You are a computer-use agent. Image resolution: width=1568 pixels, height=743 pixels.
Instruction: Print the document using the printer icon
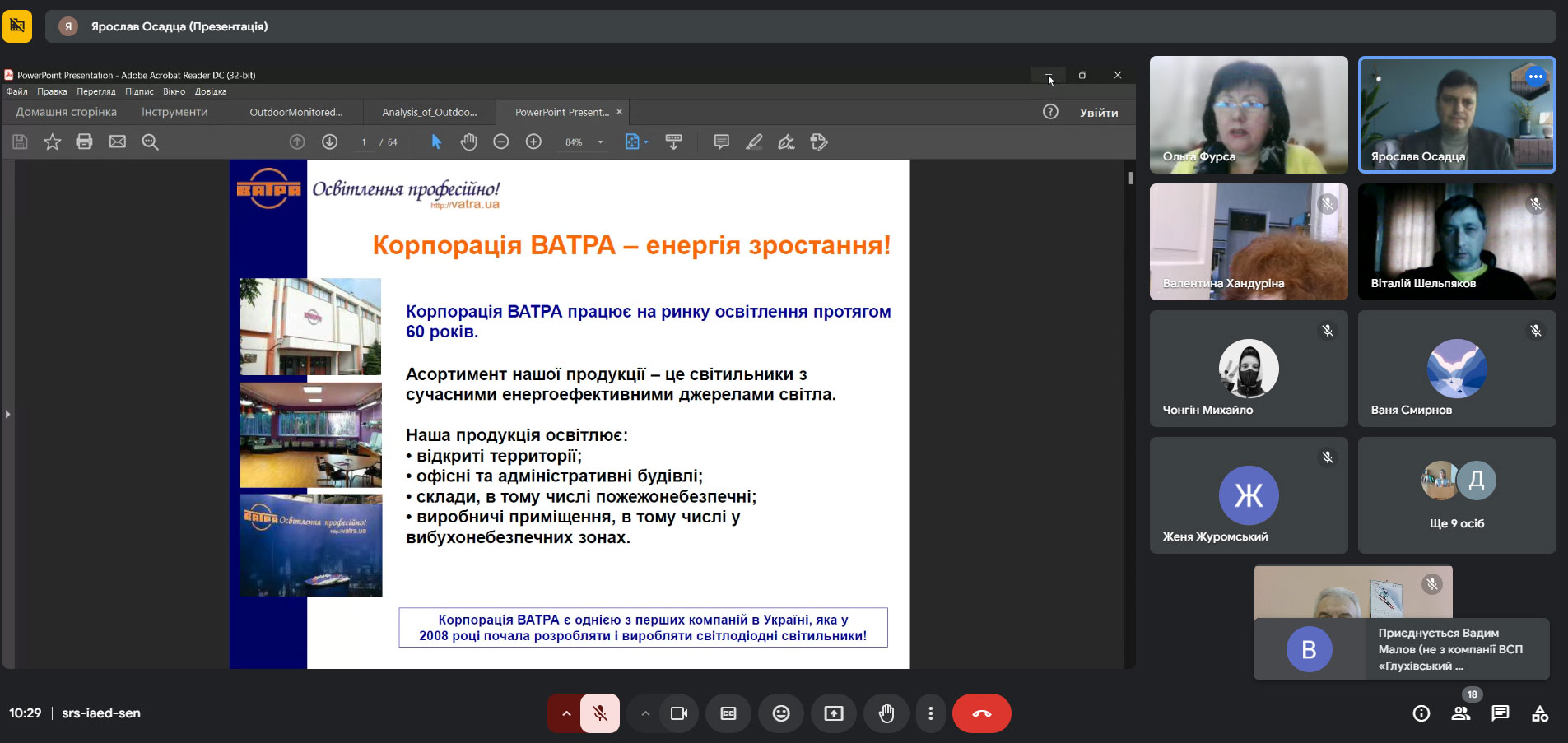click(x=84, y=142)
